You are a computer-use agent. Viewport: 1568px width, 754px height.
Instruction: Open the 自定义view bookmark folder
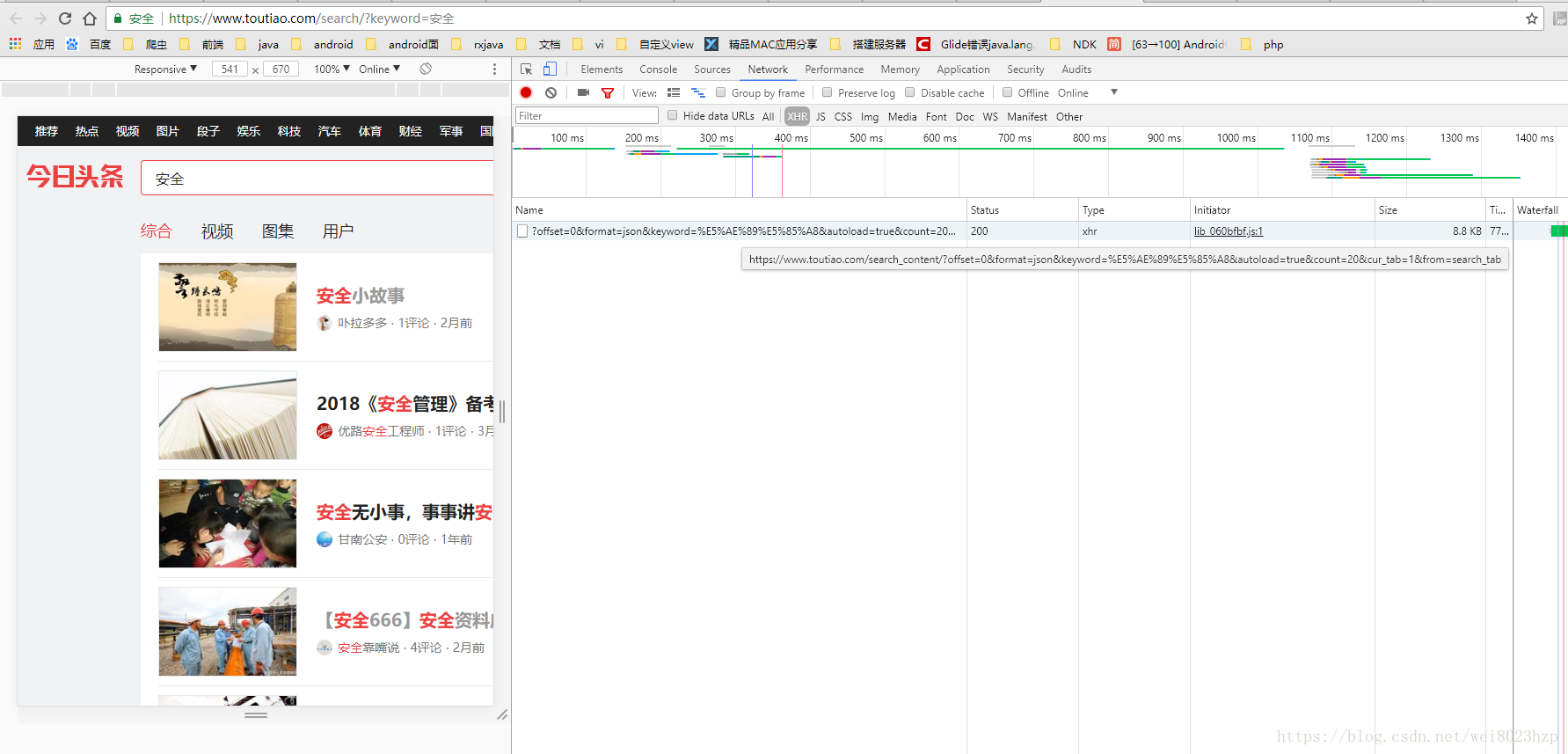[x=655, y=44]
